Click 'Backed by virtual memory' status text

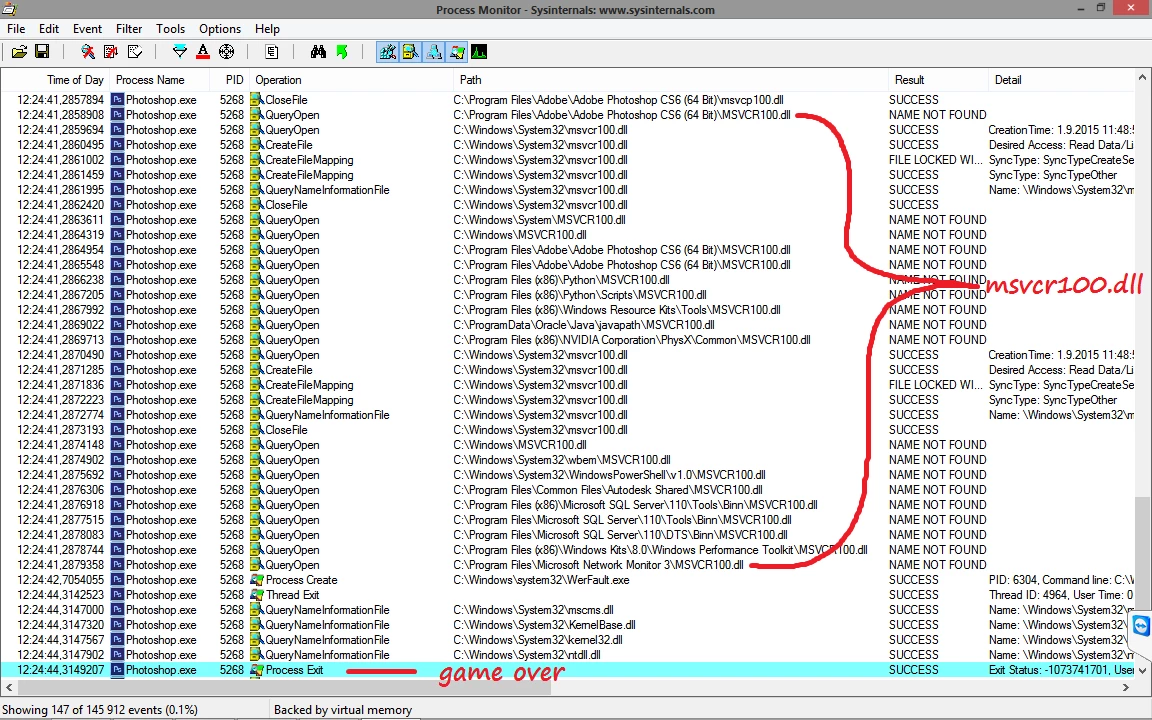click(x=342, y=710)
